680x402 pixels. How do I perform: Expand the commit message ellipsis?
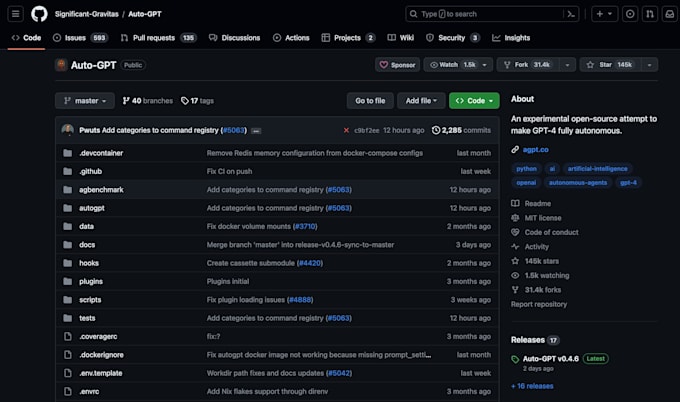click(x=257, y=130)
